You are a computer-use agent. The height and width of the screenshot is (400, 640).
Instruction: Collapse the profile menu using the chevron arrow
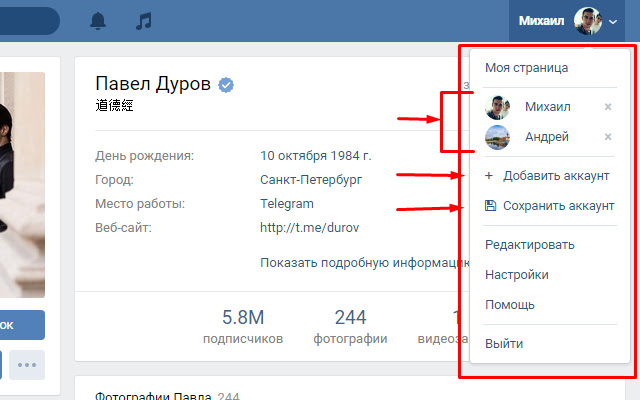pos(613,22)
